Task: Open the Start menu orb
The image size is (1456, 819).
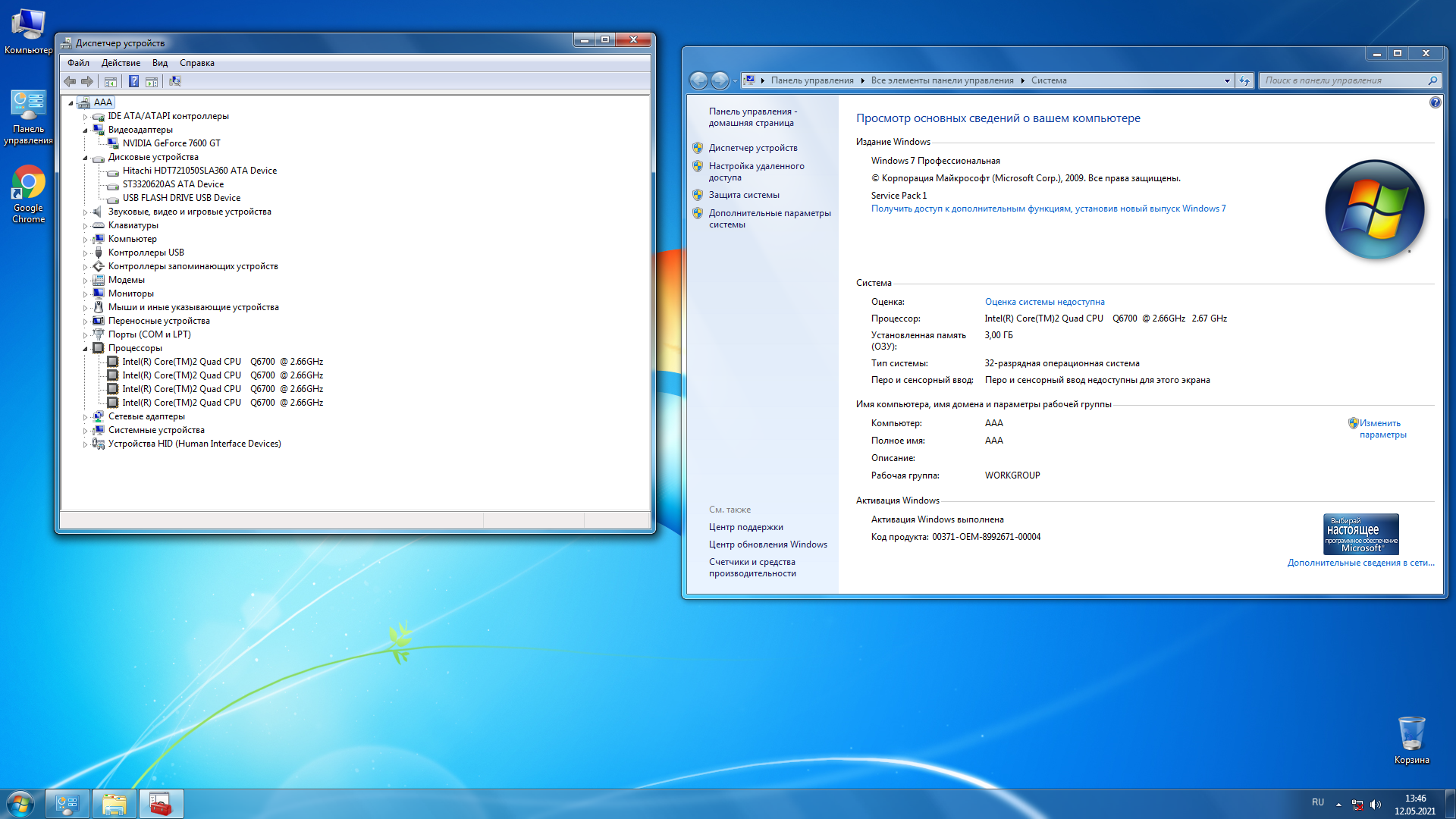Action: (20, 804)
